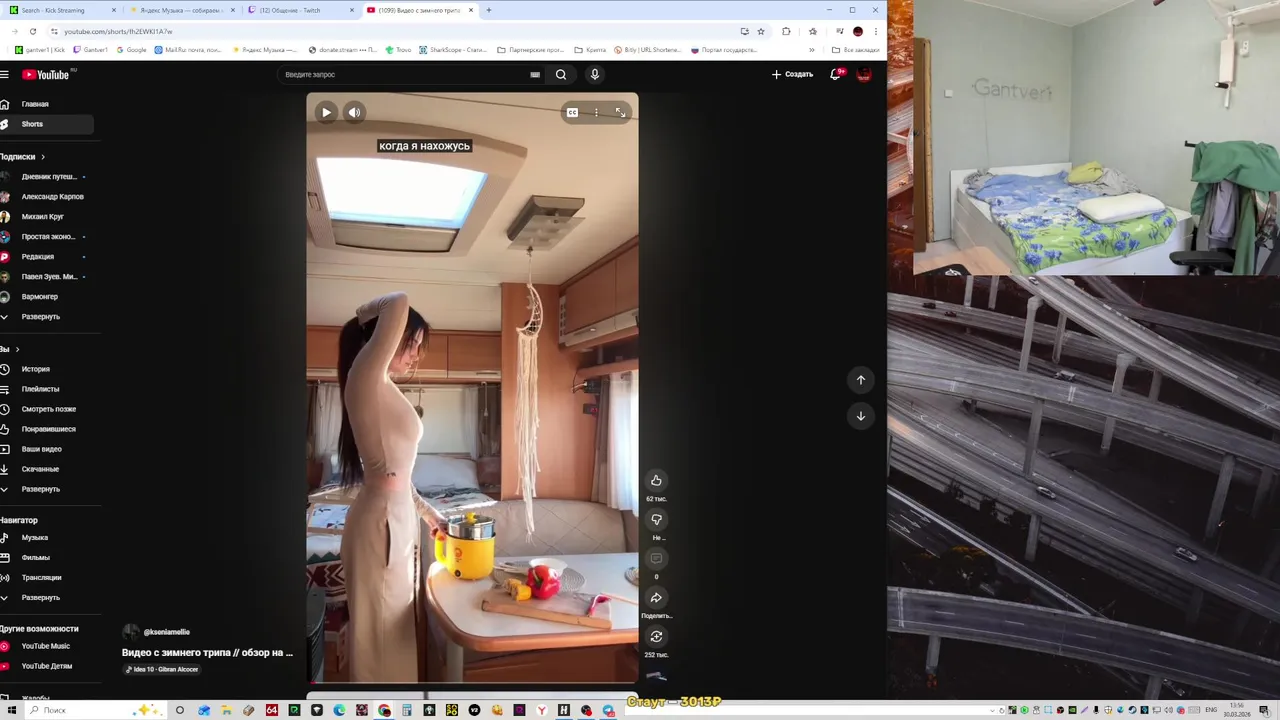1280x720 pixels.
Task: Open YouTube notifications bell
Action: pos(836,74)
